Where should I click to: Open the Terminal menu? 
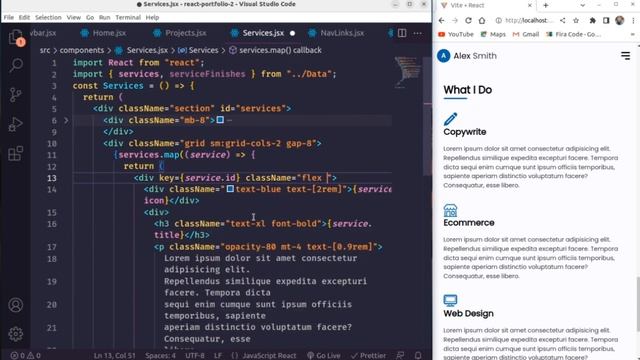(x=128, y=18)
